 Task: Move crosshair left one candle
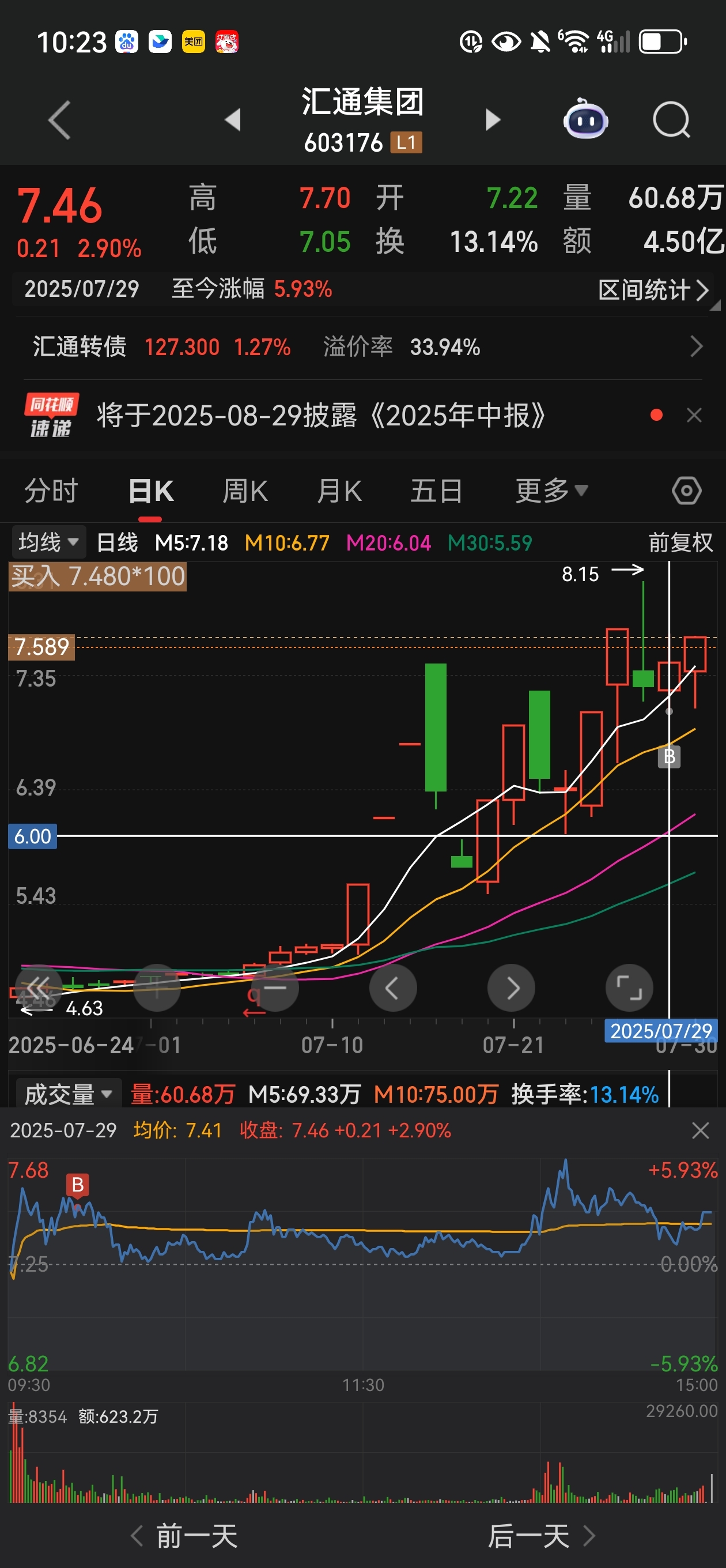(x=392, y=988)
